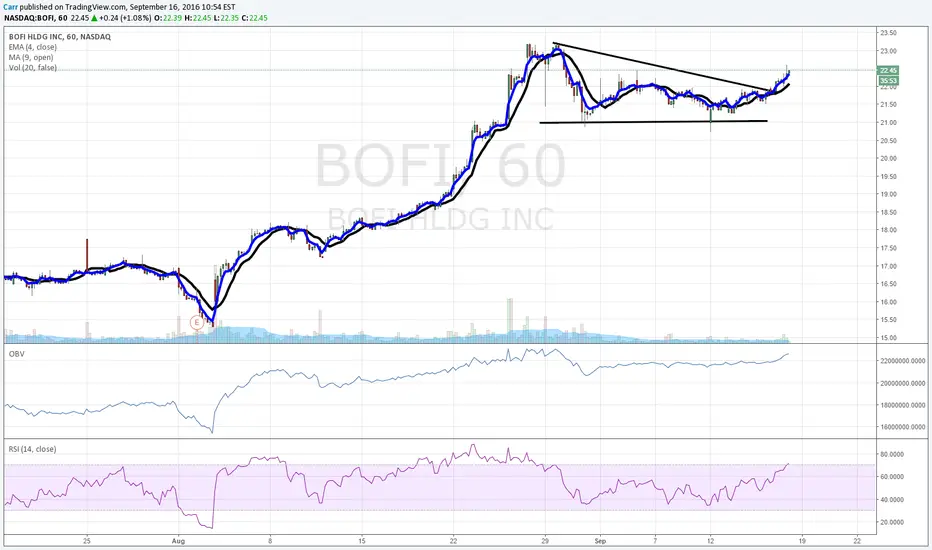Screen dimensions: 932x550
Task: Click the 'H:22.45' high value
Action: [197, 18]
